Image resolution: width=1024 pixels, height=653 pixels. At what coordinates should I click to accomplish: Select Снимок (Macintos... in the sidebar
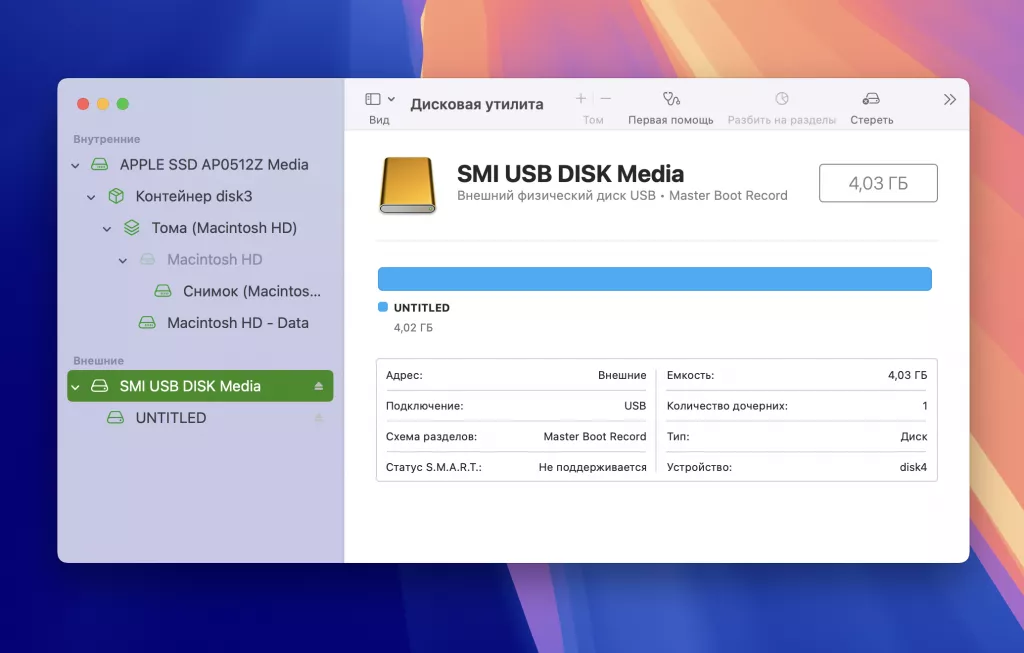[x=240, y=290]
